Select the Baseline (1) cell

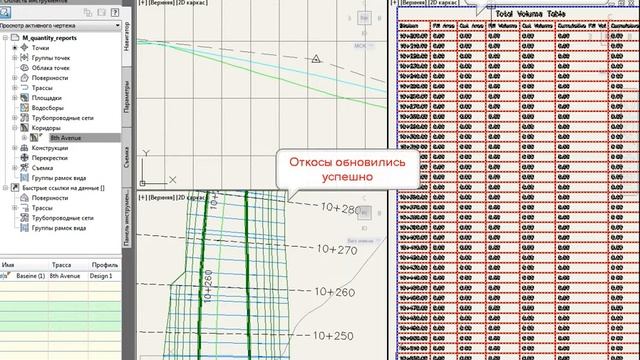pyautogui.click(x=31, y=276)
